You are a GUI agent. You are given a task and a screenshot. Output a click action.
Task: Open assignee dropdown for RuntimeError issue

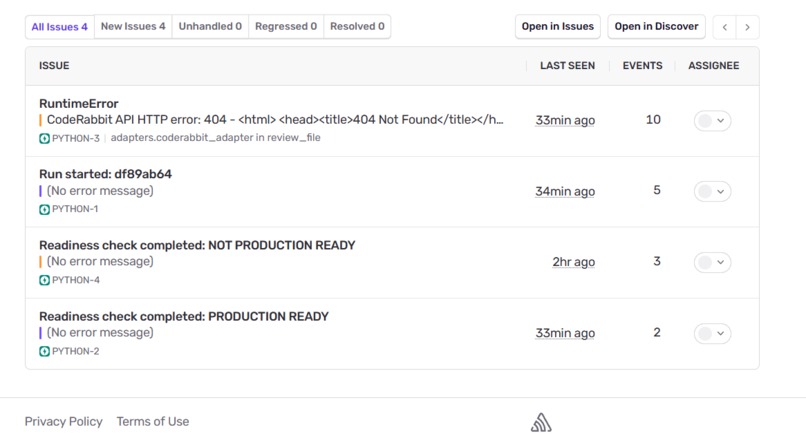click(712, 121)
